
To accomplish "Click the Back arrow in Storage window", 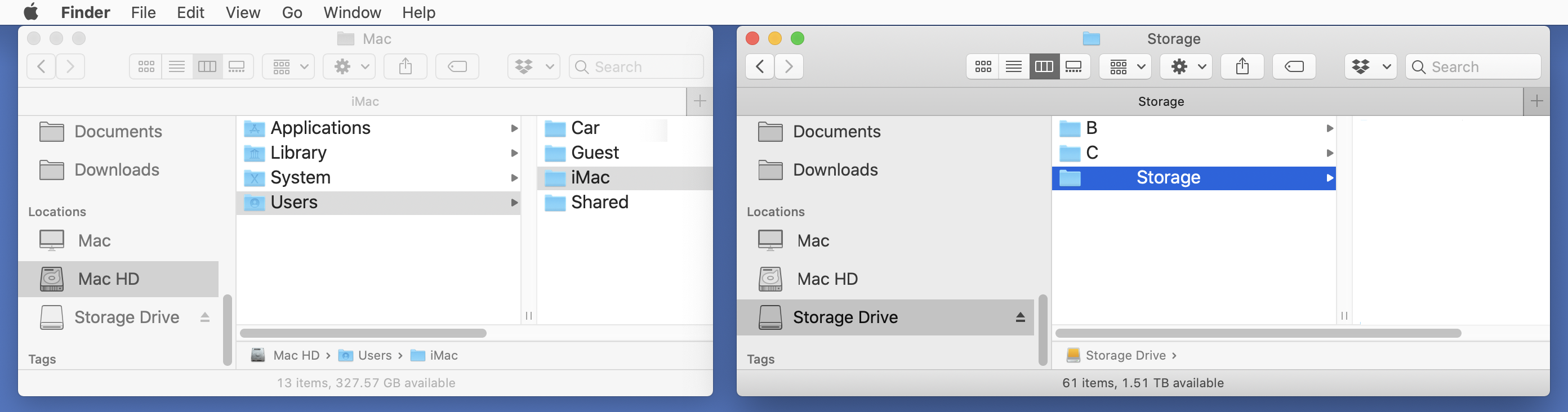I will 760,66.
